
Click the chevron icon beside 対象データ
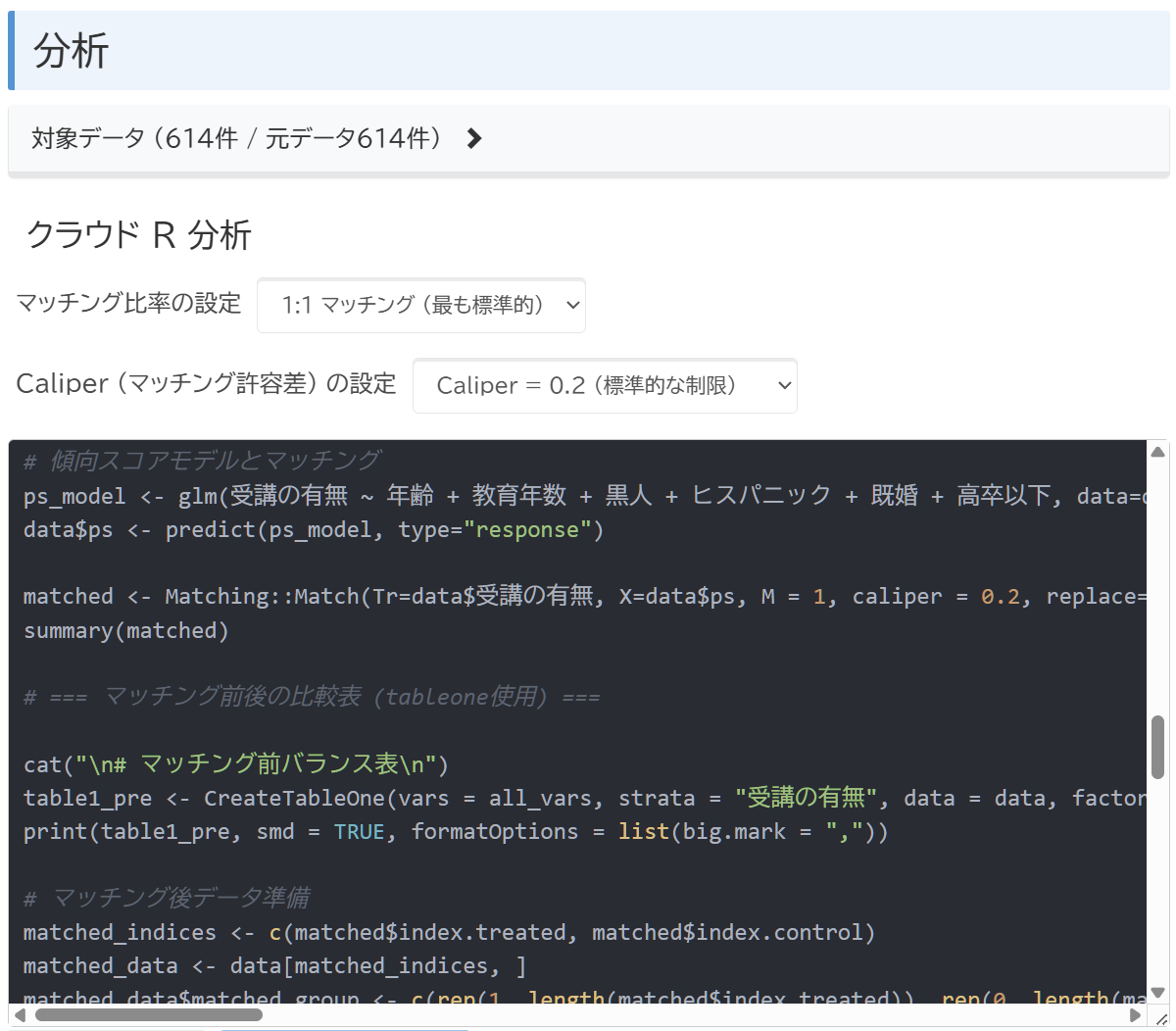pos(474,139)
